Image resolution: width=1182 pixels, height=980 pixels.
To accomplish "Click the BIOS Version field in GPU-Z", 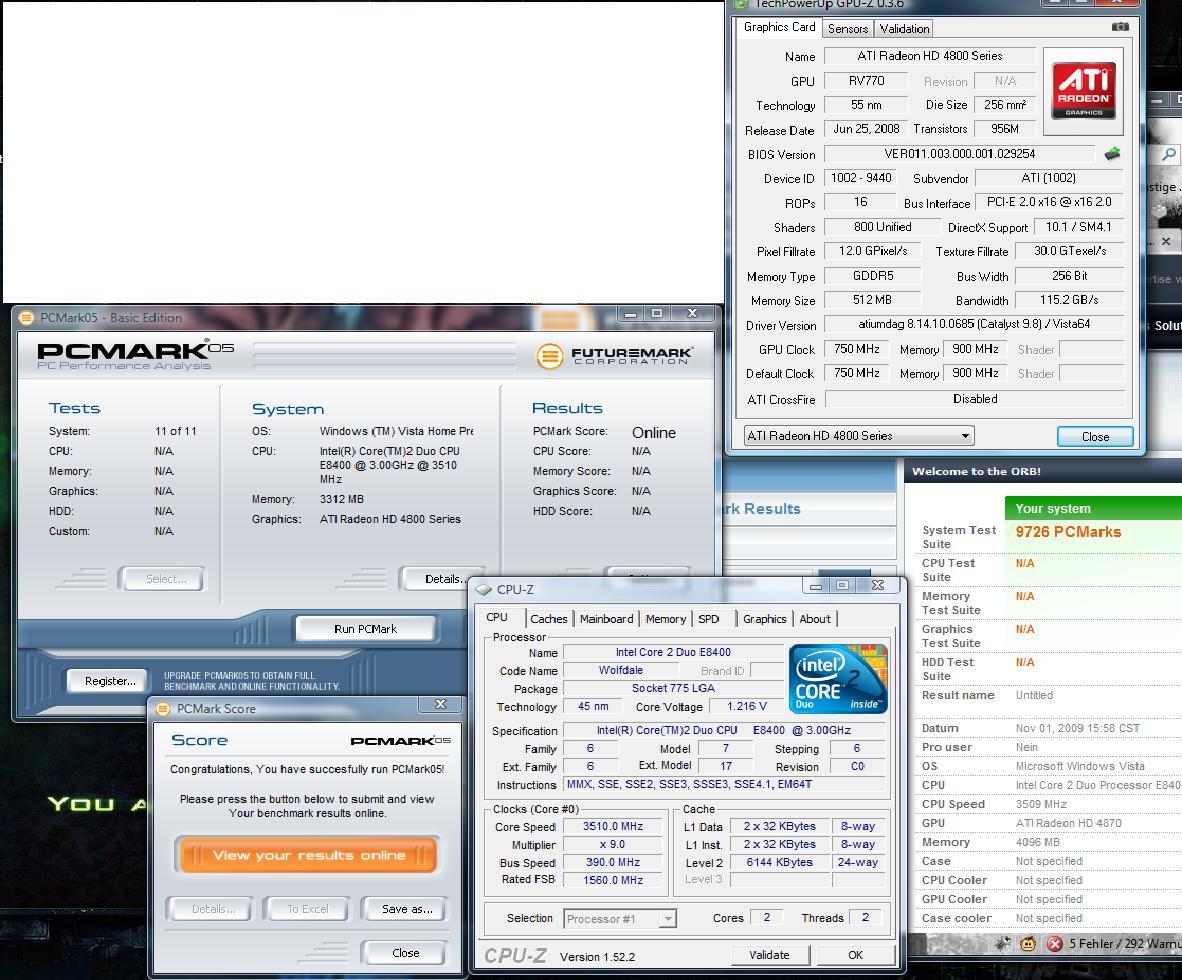I will tap(959, 154).
